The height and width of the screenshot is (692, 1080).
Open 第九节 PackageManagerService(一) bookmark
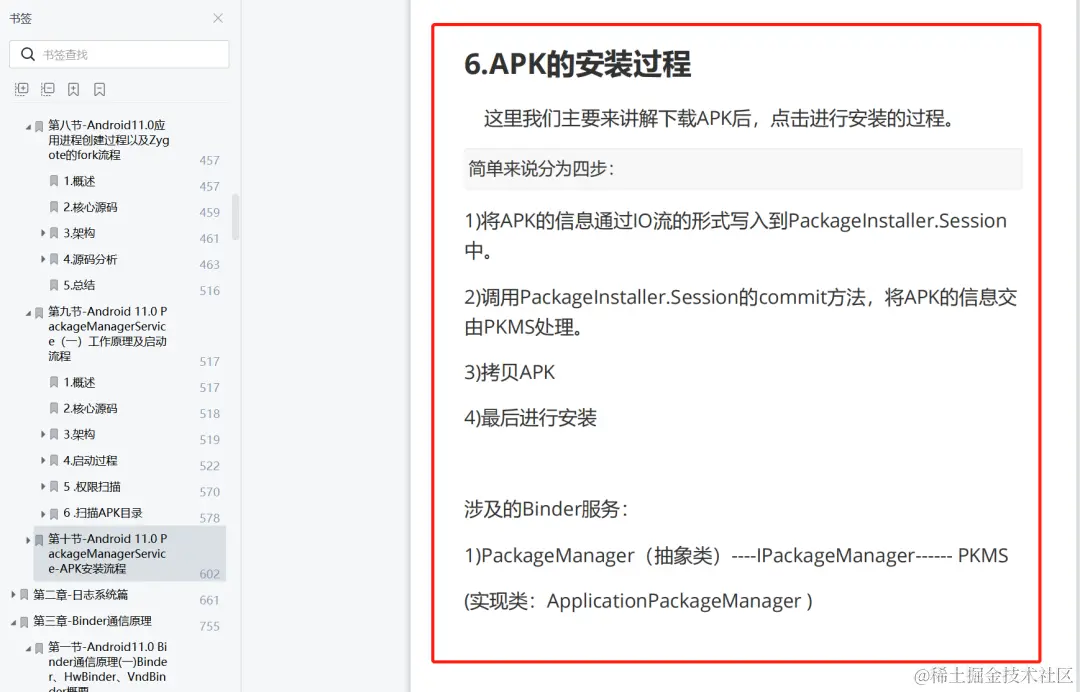point(107,334)
